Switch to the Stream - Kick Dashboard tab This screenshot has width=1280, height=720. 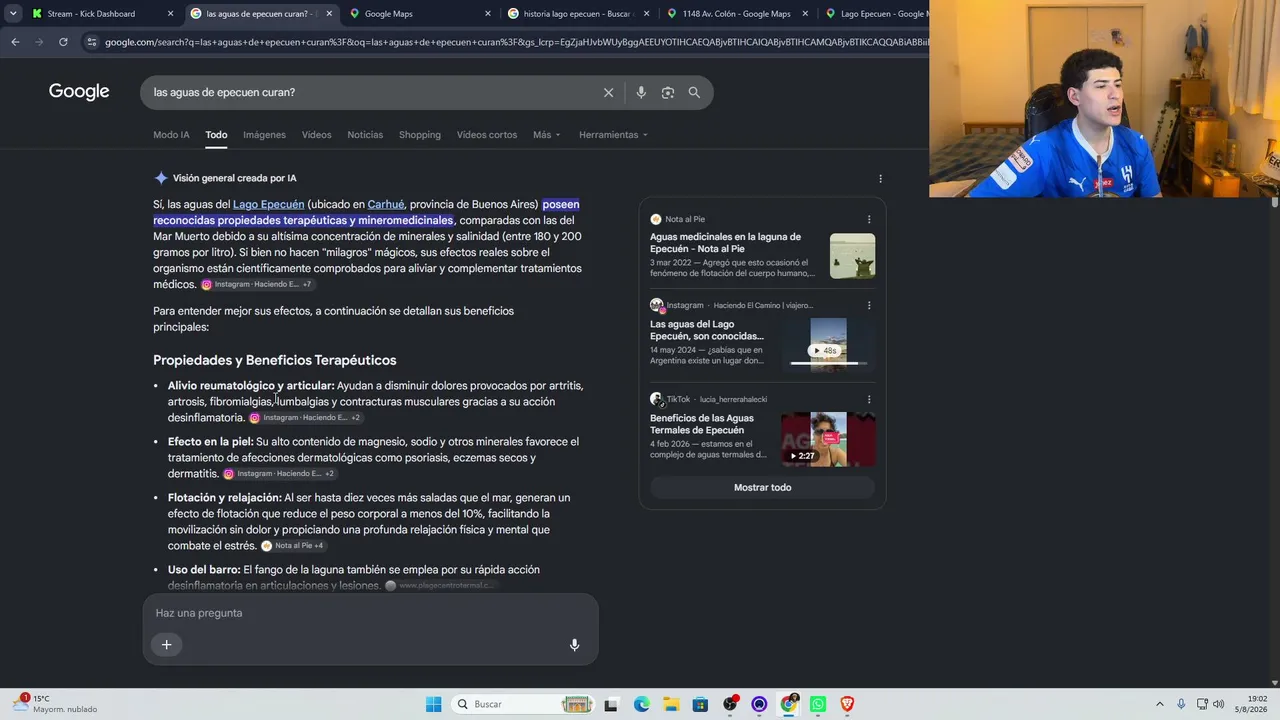point(91,14)
